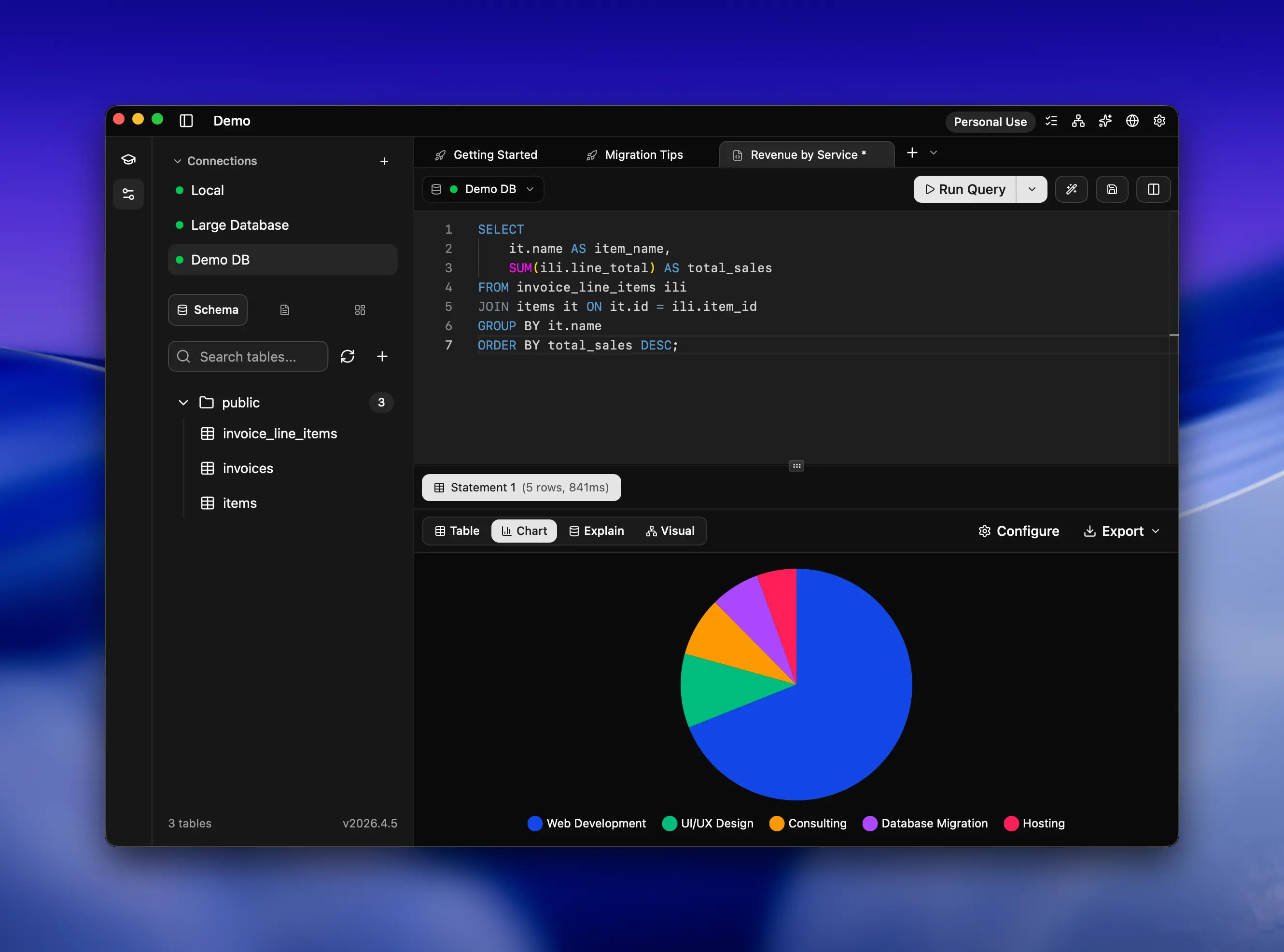The width and height of the screenshot is (1284, 952).
Task: Open the AI assistant sparkles icon
Action: pyautogui.click(x=1105, y=121)
